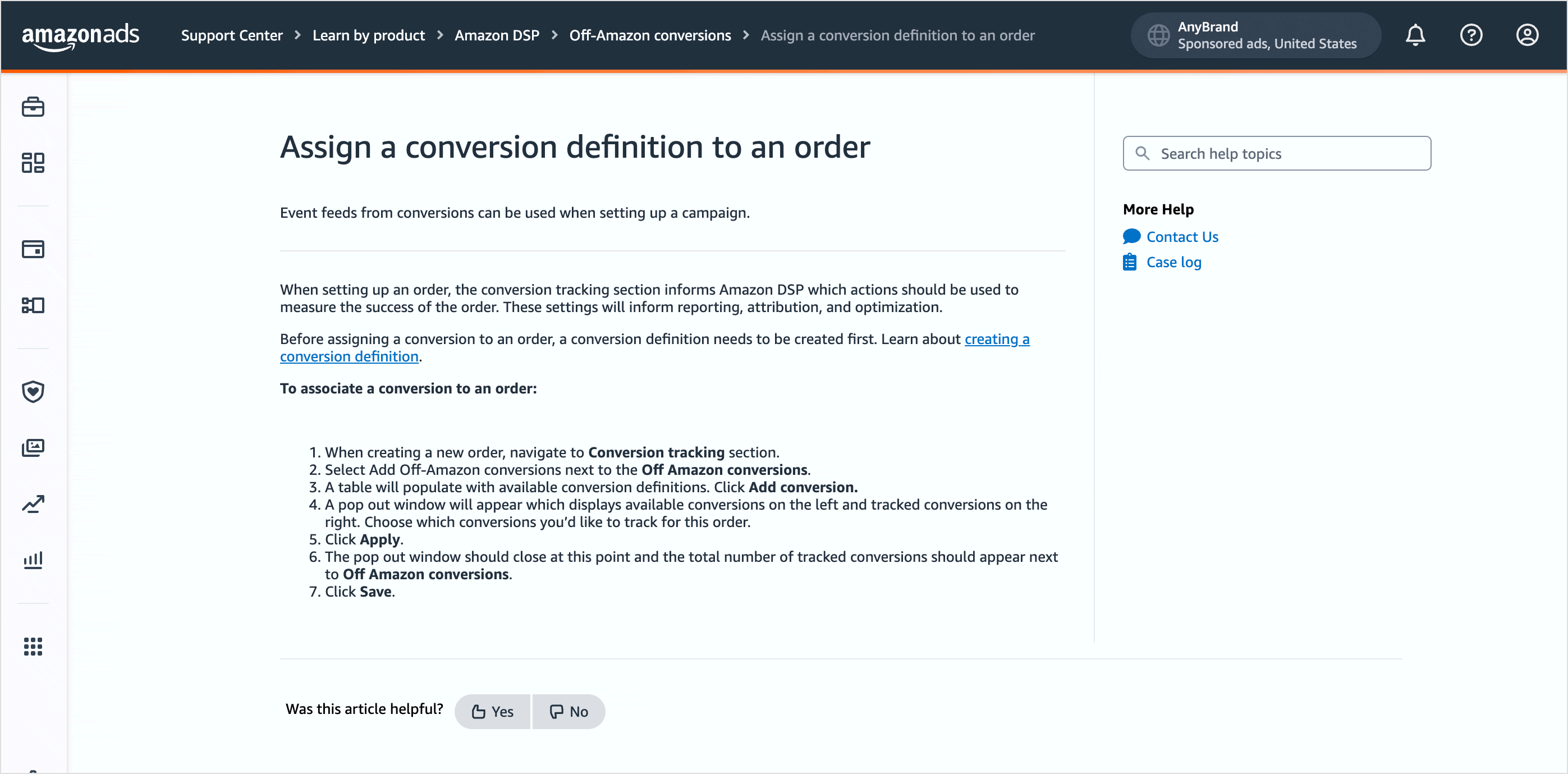This screenshot has height=774, width=1568.
Task: Open the nine-dot apps grid icon
Action: 33,646
